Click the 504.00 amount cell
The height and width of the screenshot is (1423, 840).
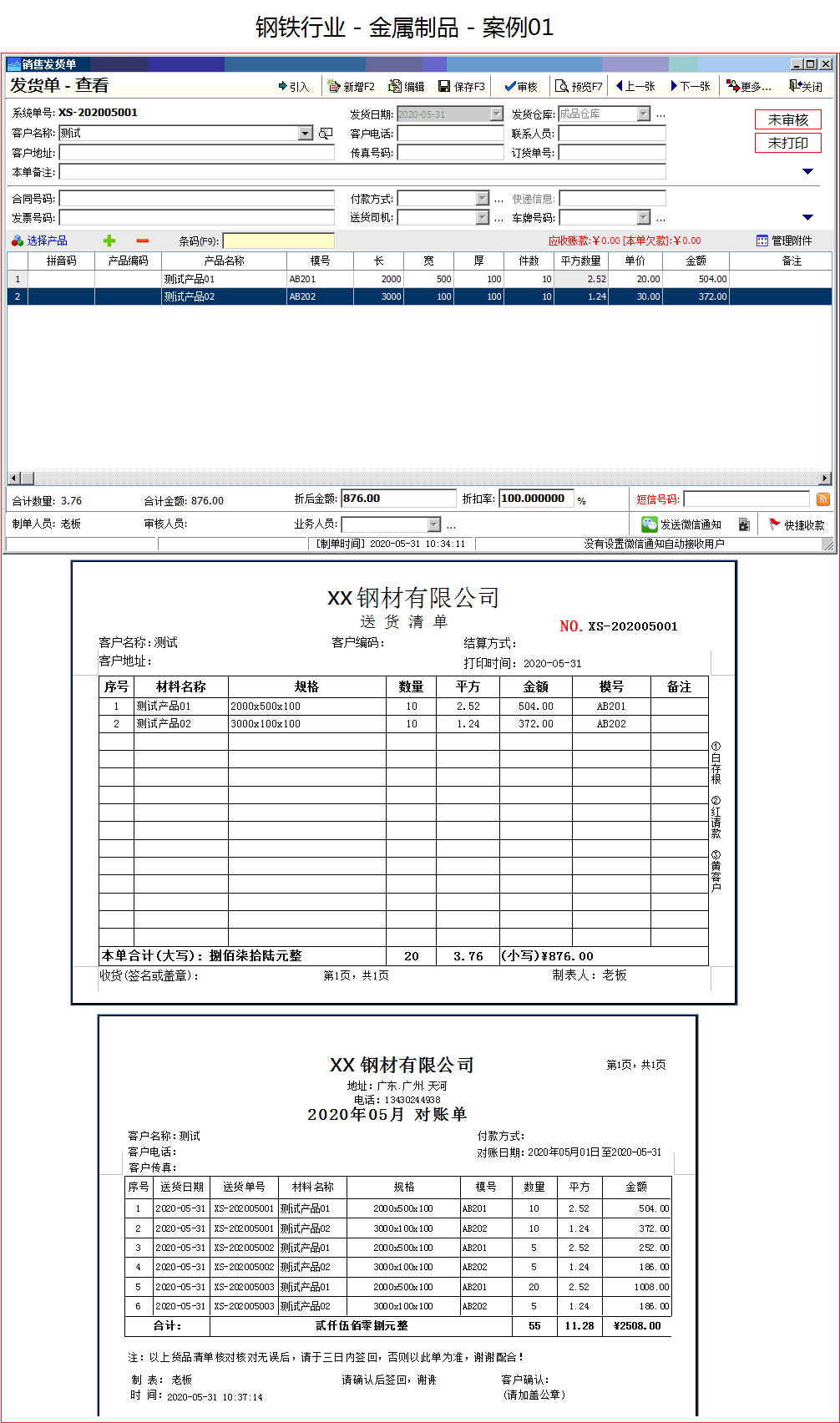click(696, 279)
